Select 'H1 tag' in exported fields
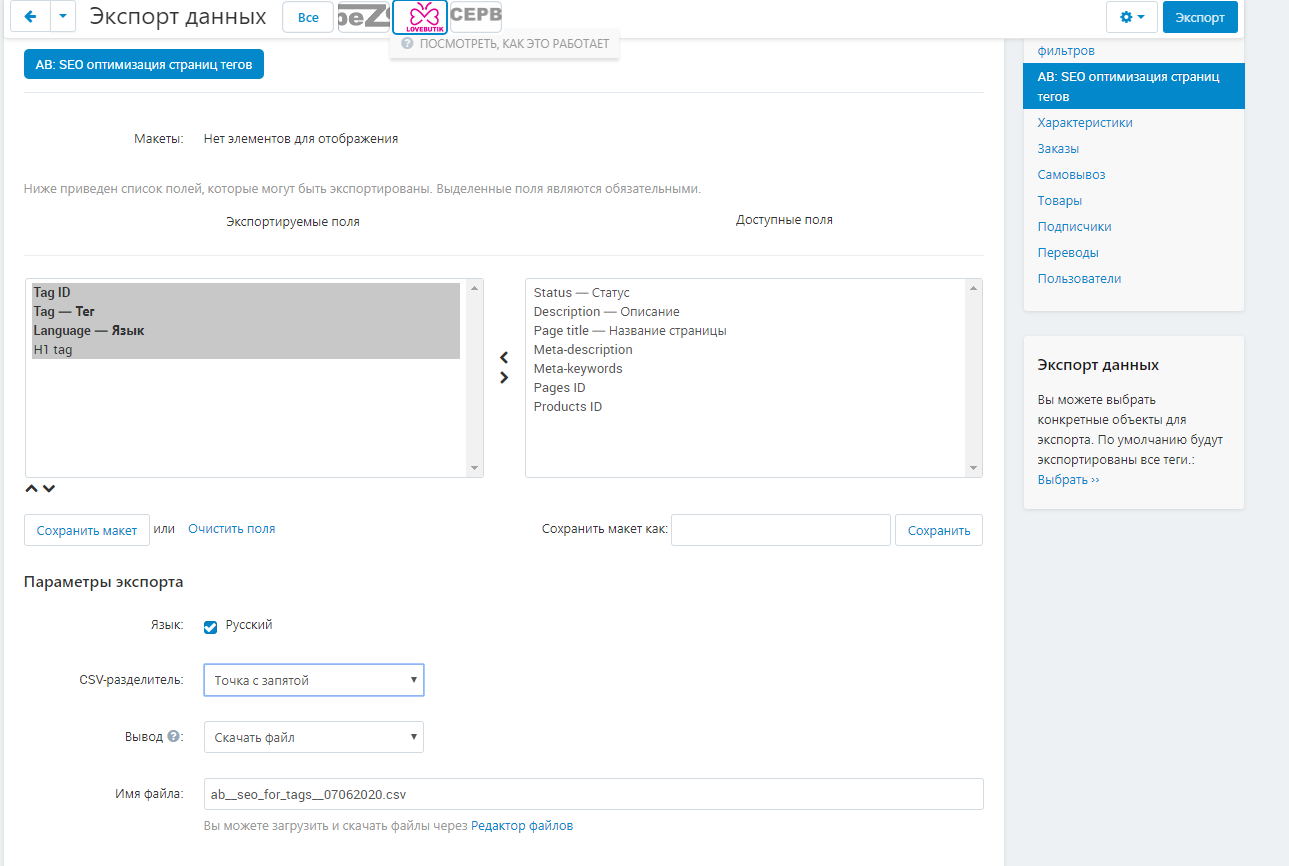This screenshot has height=866, width=1289. 246,350
